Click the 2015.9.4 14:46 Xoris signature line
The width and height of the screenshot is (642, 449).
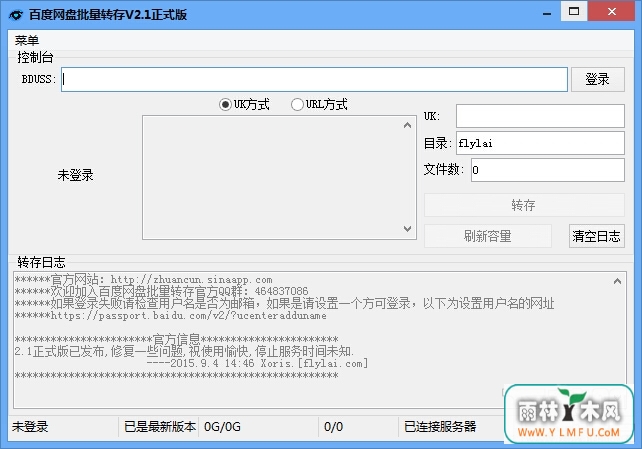tap(257, 363)
